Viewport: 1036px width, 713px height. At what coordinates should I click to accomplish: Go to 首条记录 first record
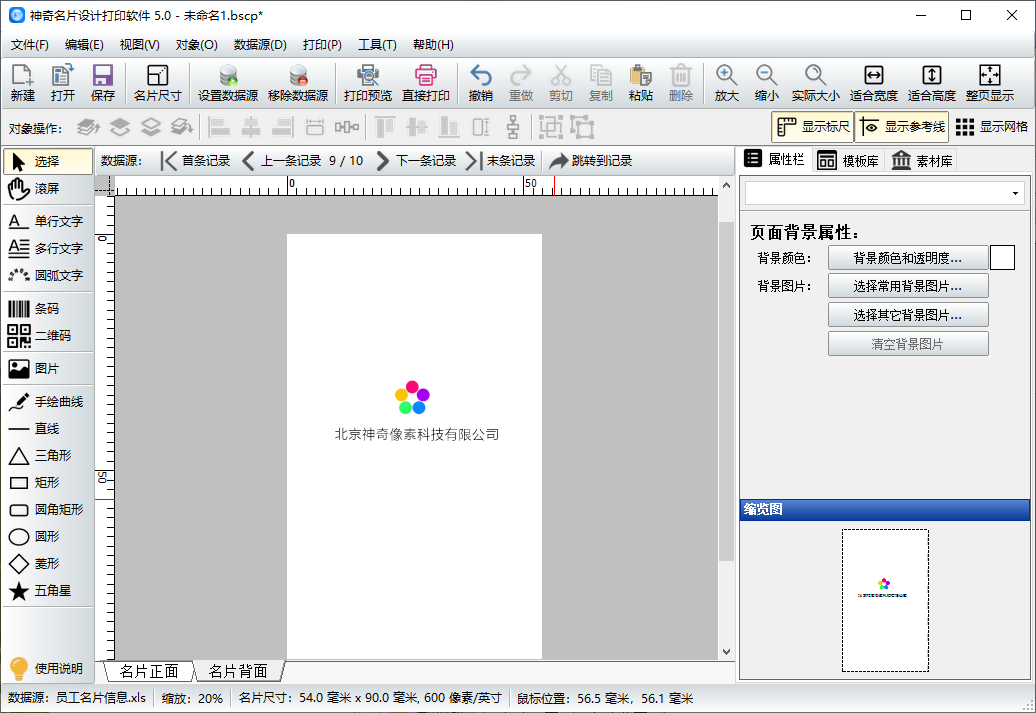pos(196,161)
